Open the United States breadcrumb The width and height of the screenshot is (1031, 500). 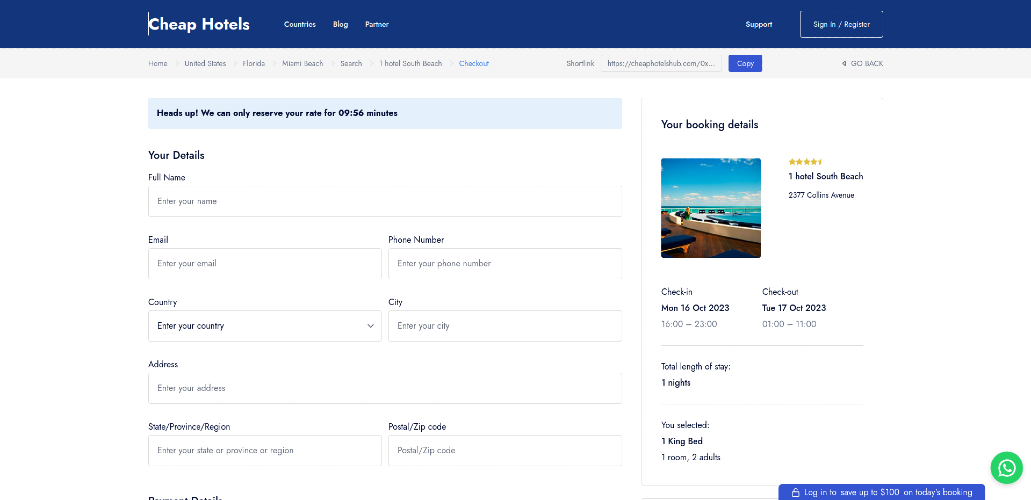pos(205,64)
